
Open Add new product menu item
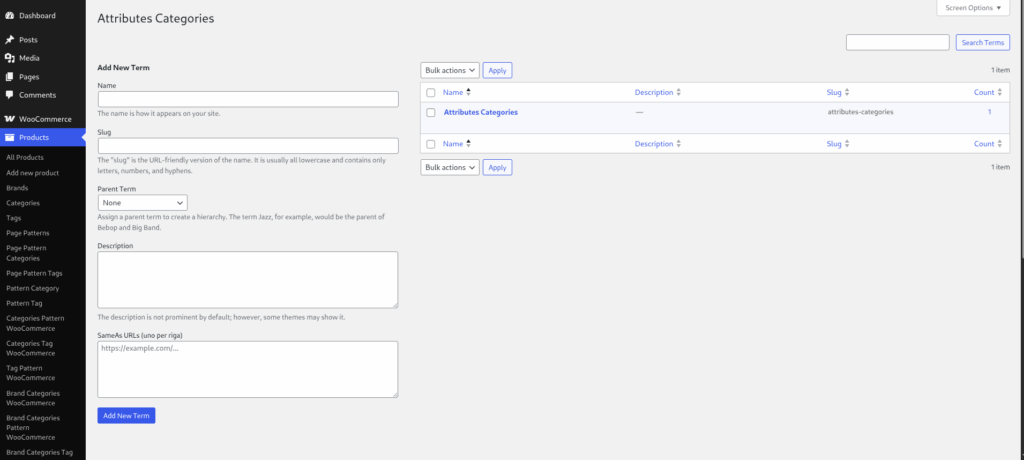[33, 172]
